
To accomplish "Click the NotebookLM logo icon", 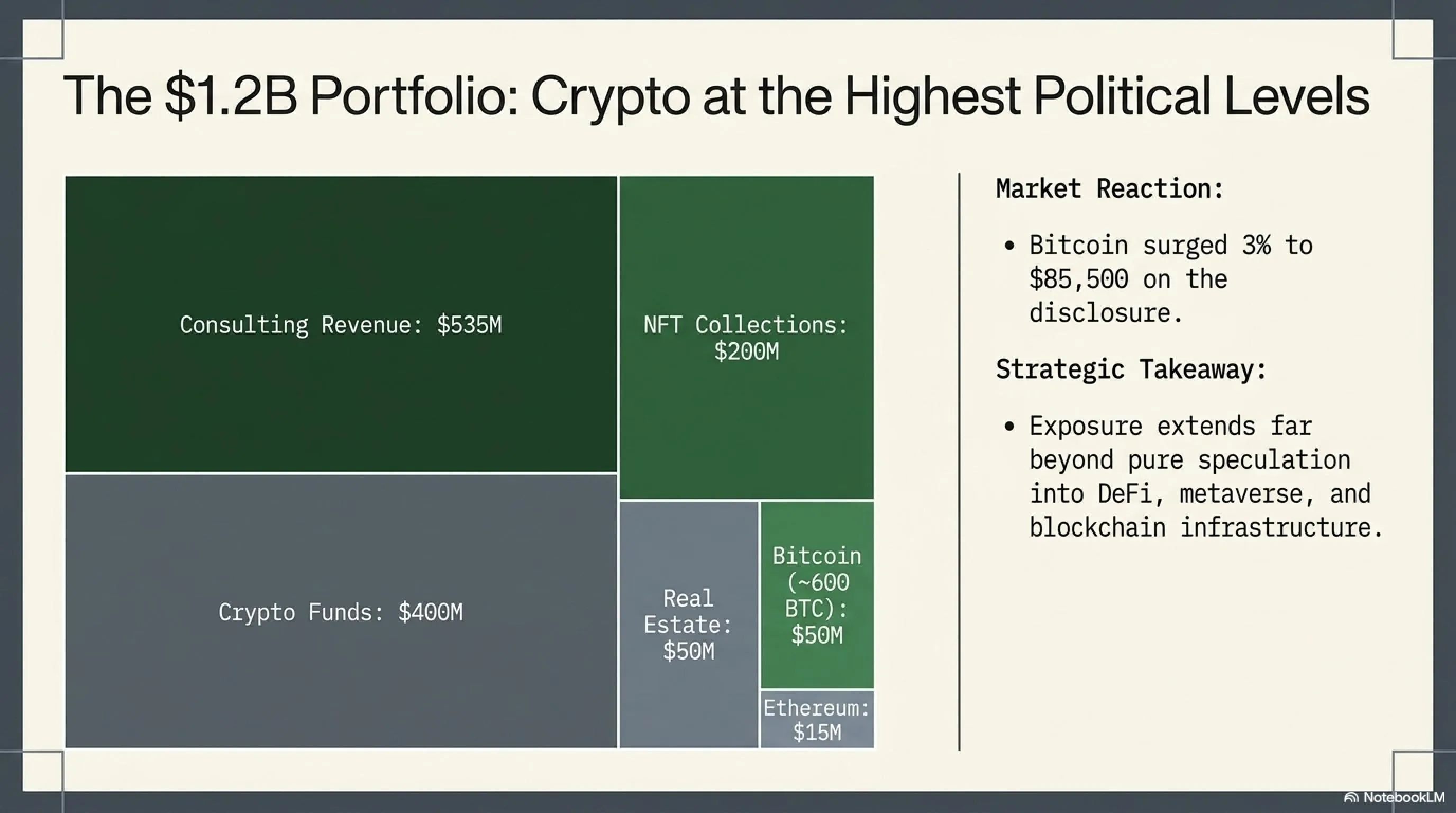I will [1351, 798].
